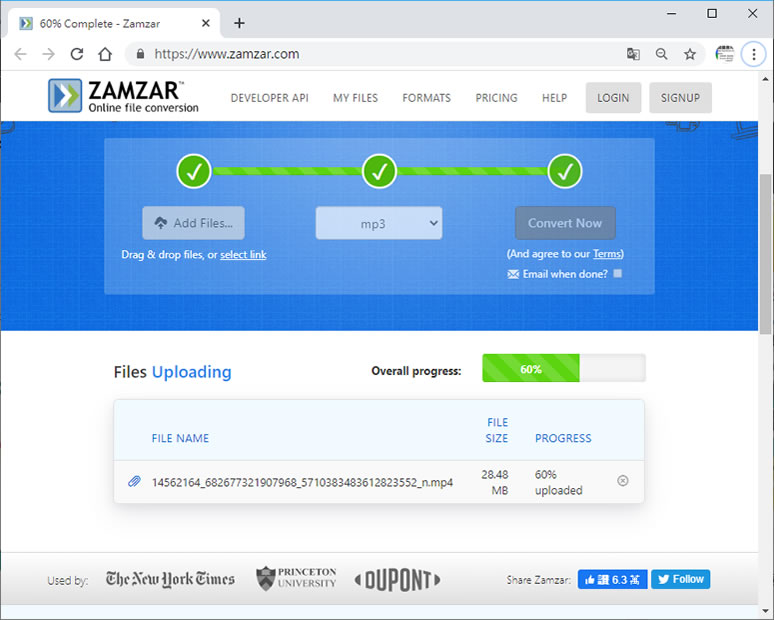Click the browser forward arrow
The height and width of the screenshot is (620, 775).
[48, 54]
